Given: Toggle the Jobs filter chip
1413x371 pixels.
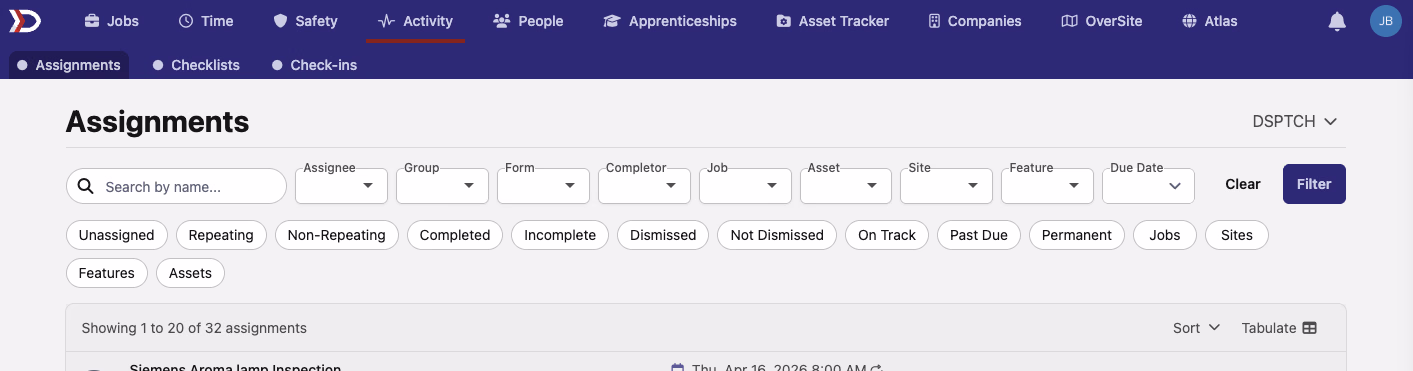Looking at the screenshot, I should tap(1165, 235).
